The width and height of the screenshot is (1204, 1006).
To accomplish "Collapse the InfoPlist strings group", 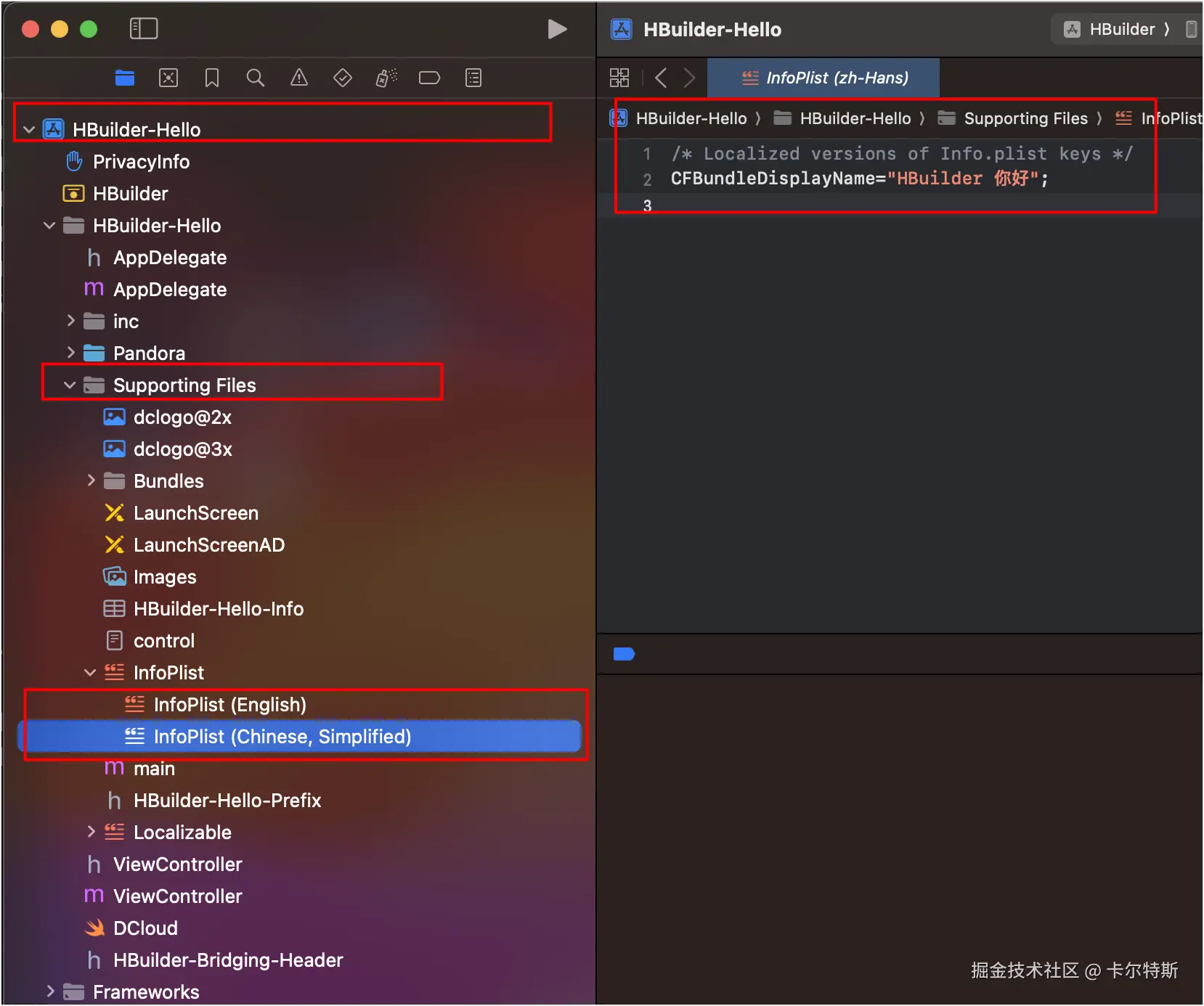I will click(x=90, y=673).
